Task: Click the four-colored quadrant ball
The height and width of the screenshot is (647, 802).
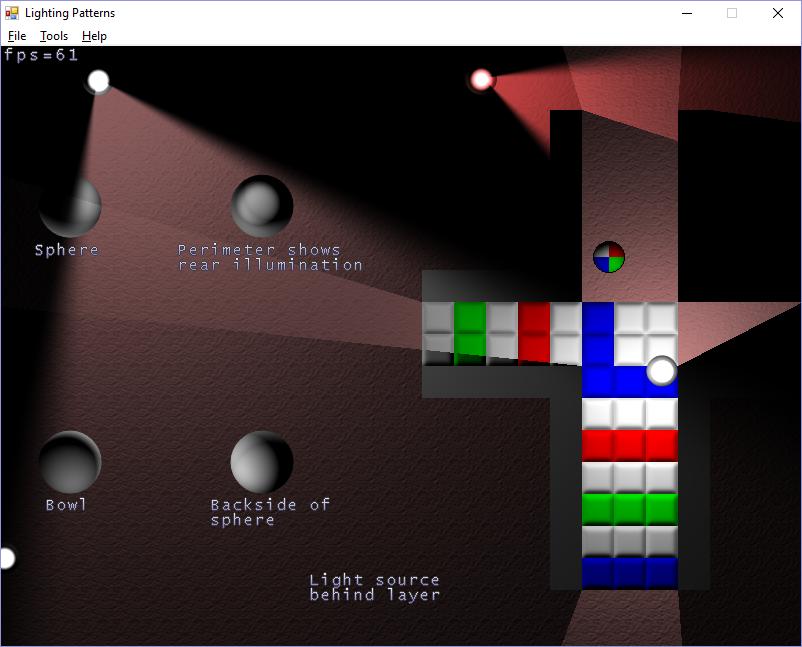Action: tap(609, 257)
